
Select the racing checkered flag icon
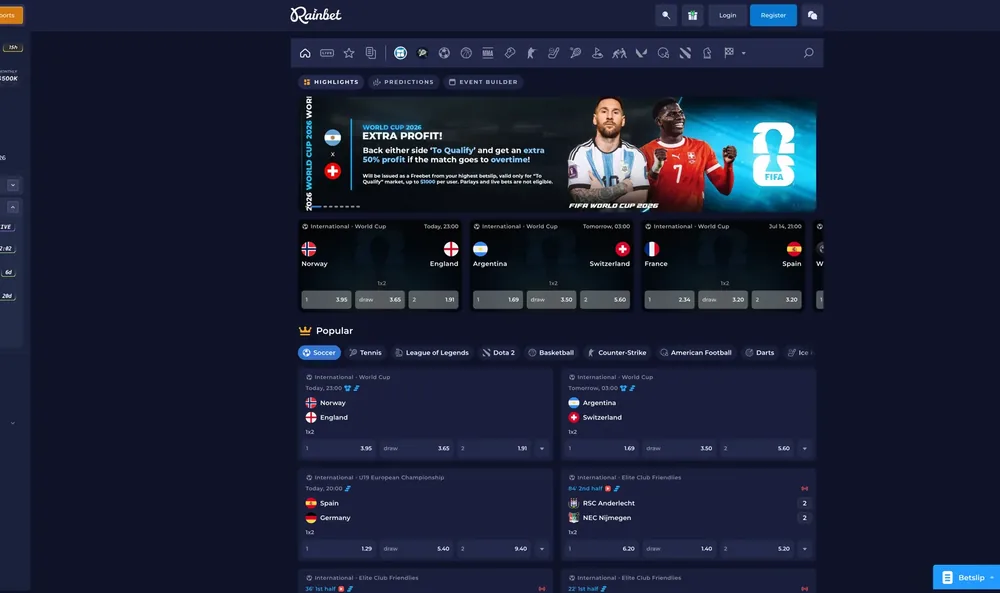729,53
